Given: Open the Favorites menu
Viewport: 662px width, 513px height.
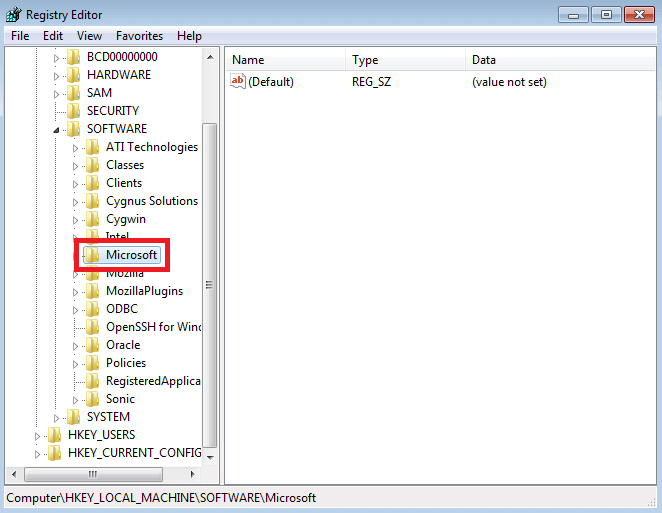Looking at the screenshot, I should pos(139,36).
